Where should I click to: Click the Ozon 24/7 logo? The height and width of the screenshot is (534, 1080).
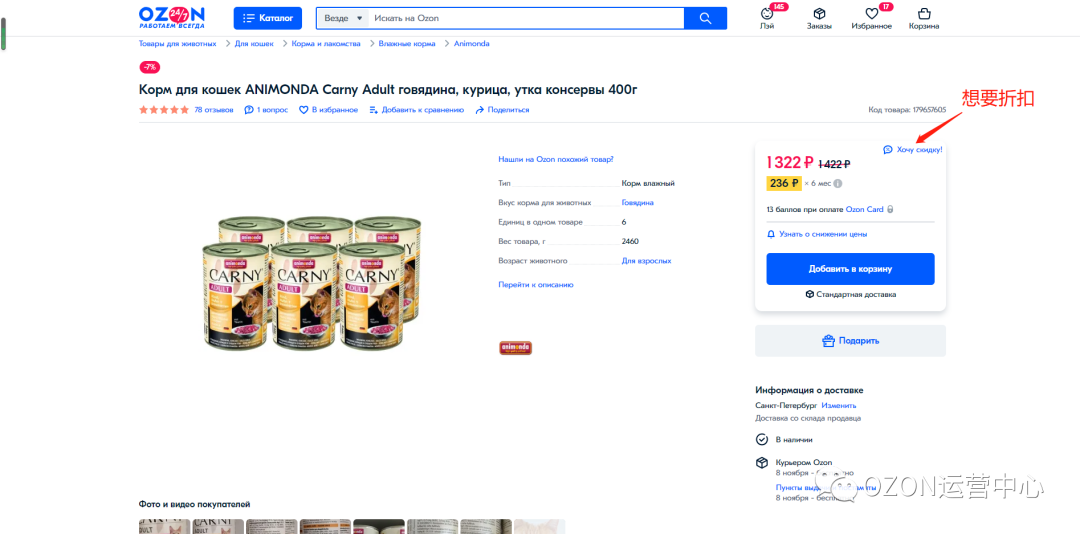point(172,17)
